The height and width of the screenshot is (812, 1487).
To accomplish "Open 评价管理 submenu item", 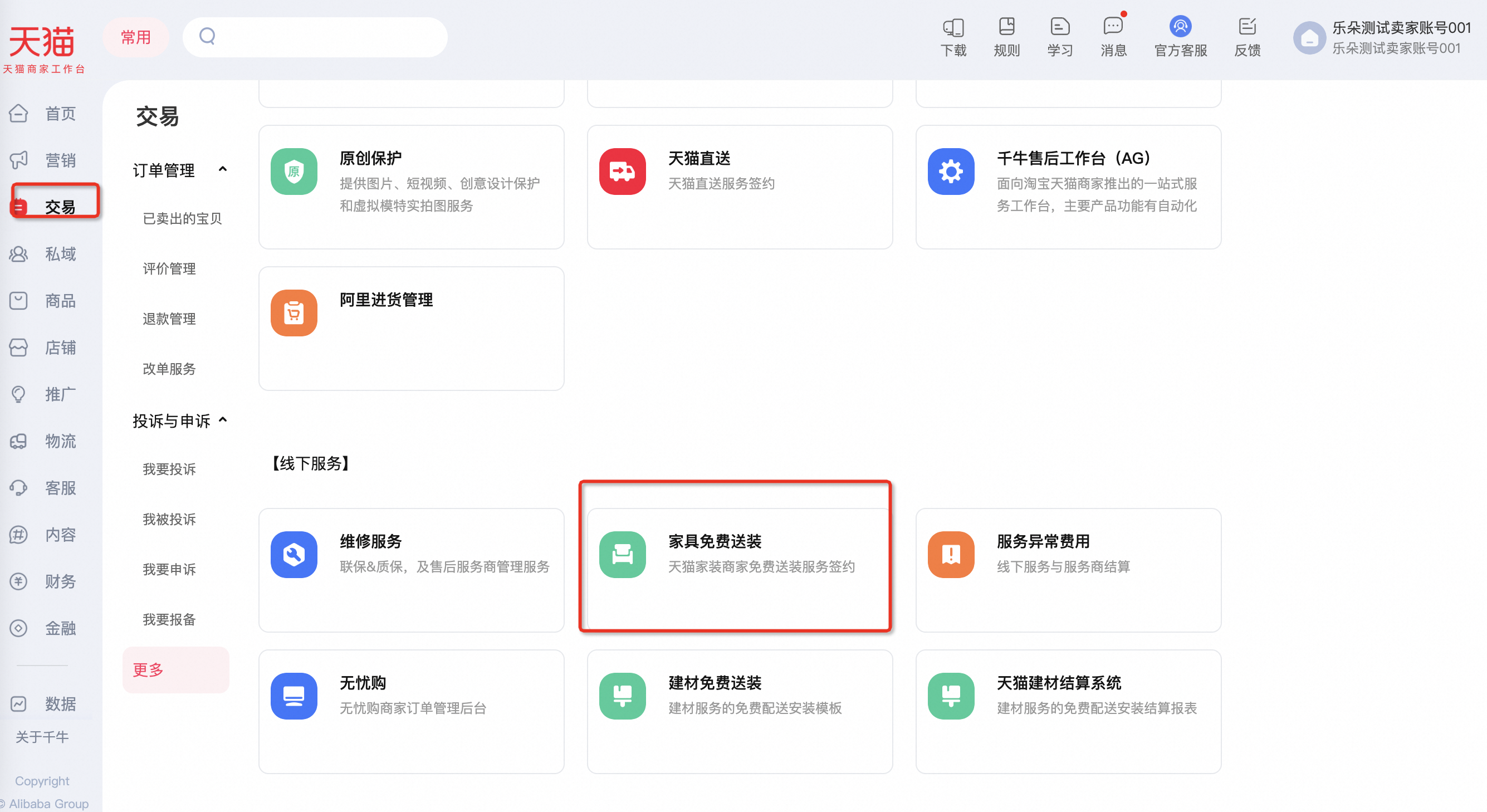I will 169,269.
